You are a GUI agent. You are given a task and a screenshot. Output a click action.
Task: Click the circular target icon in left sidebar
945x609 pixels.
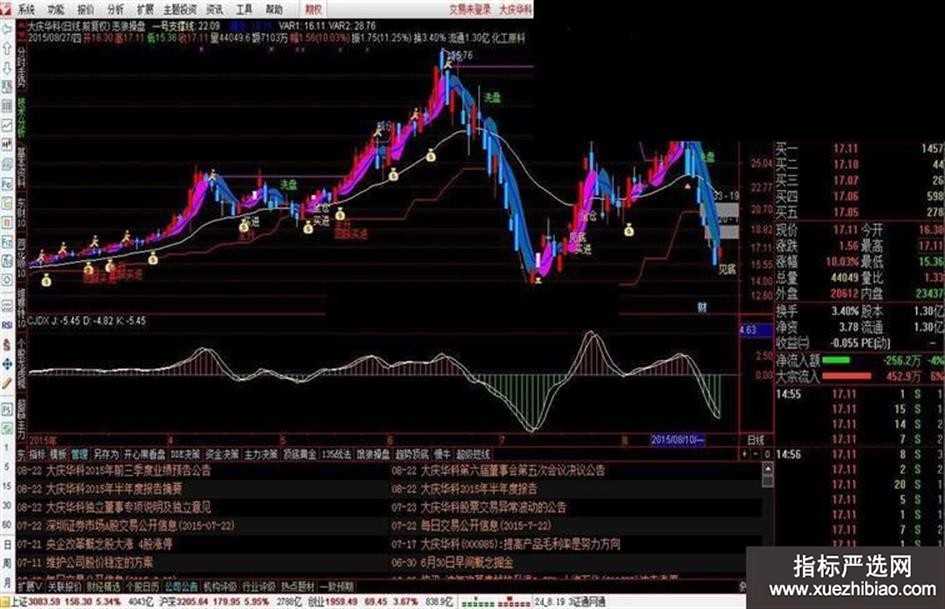click(x=7, y=281)
